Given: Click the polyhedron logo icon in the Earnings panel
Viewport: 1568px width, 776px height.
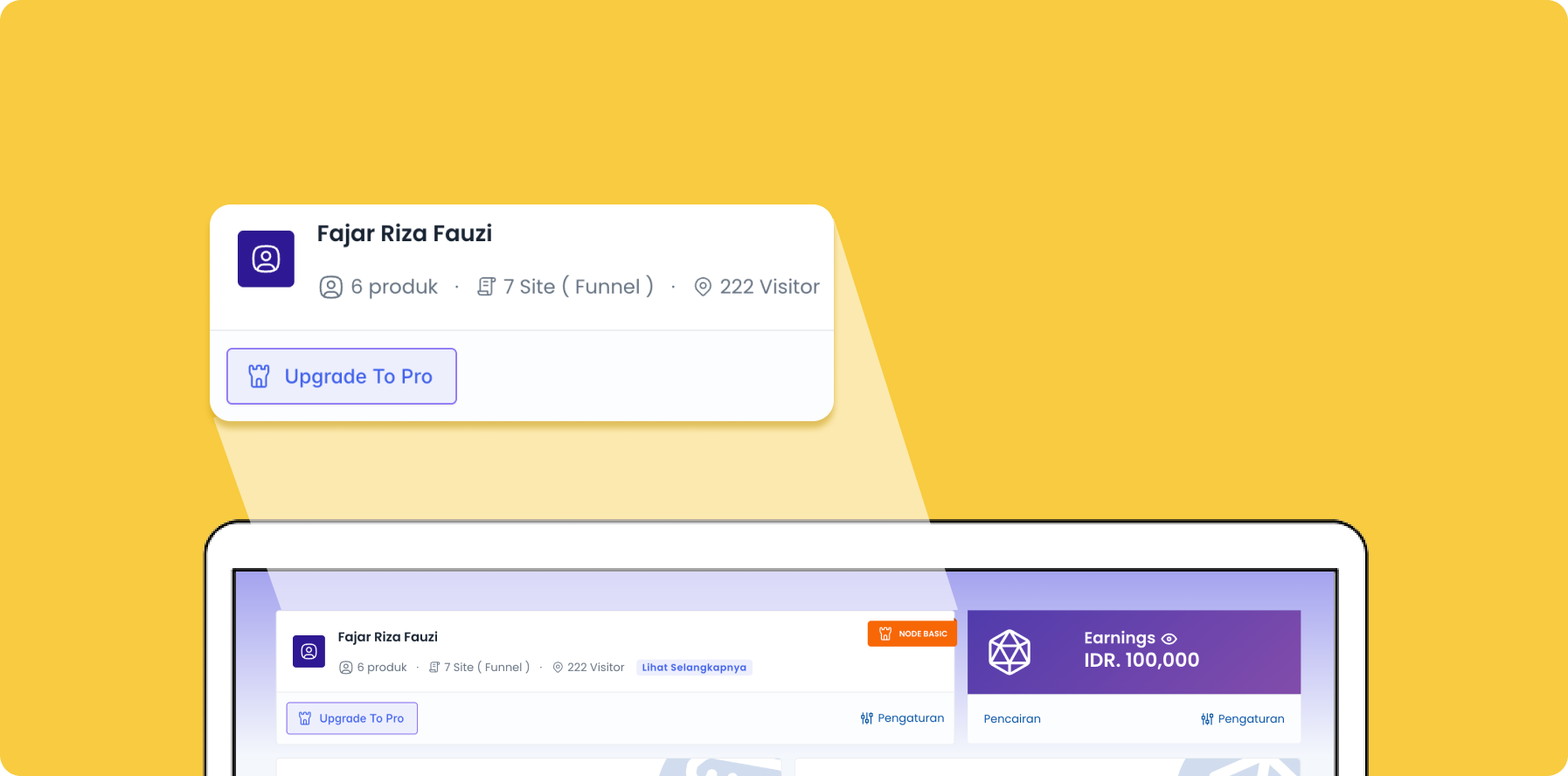Looking at the screenshot, I should pyautogui.click(x=1009, y=652).
